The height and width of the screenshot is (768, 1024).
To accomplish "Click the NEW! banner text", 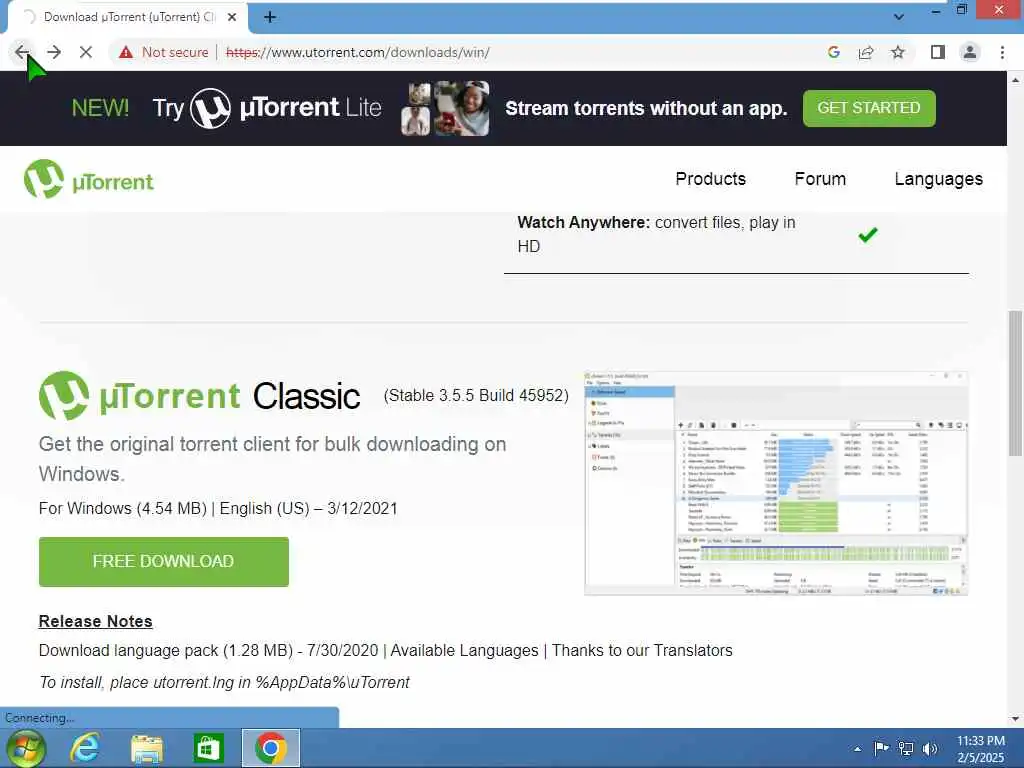I will click(x=100, y=108).
